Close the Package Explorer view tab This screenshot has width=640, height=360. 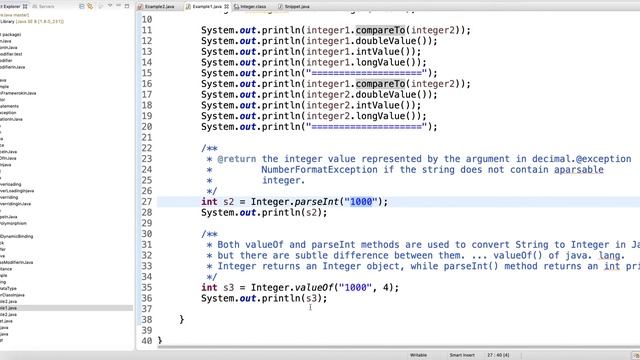coord(25,7)
